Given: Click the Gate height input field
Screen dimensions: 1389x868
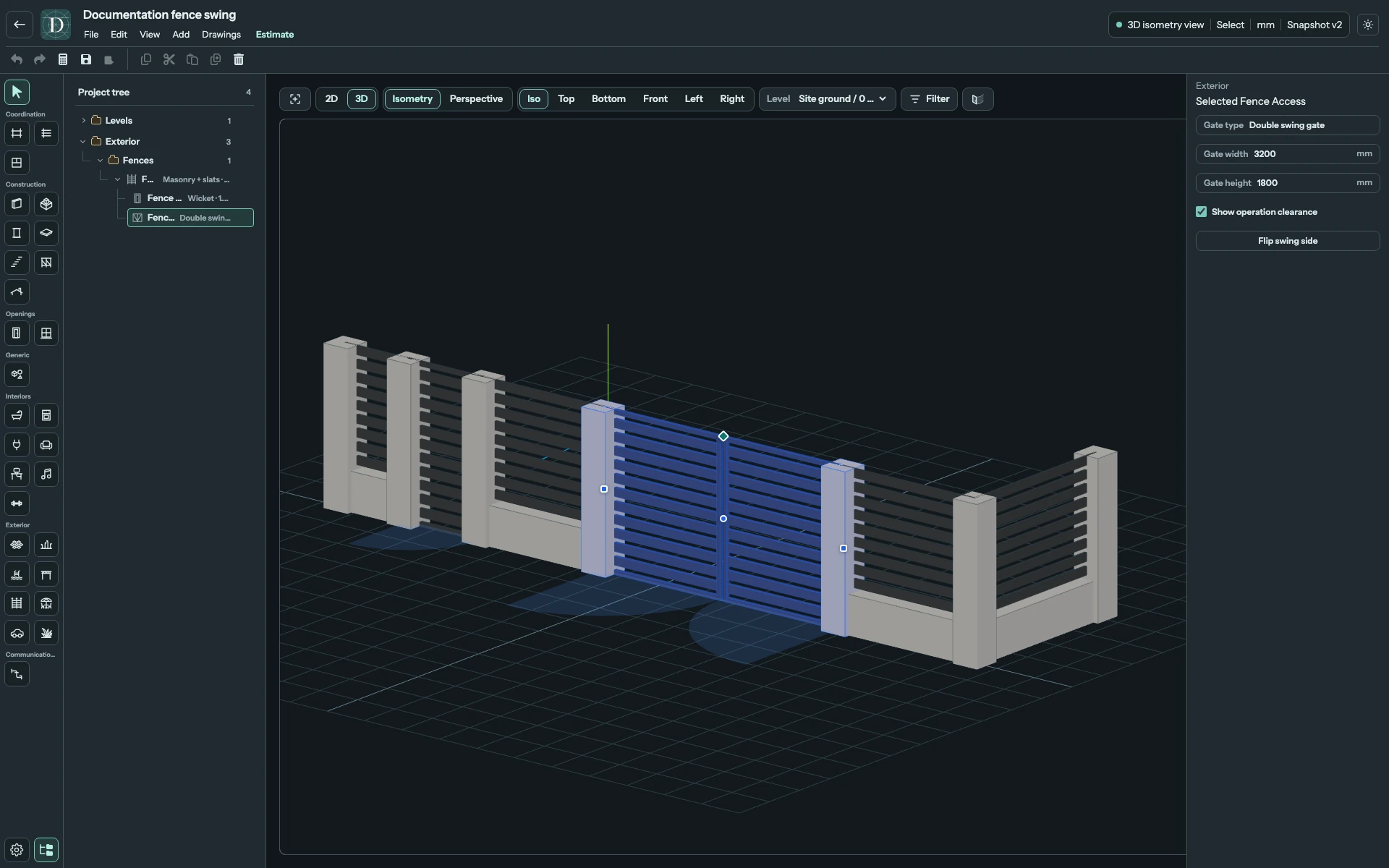Looking at the screenshot, I should coord(1288,183).
